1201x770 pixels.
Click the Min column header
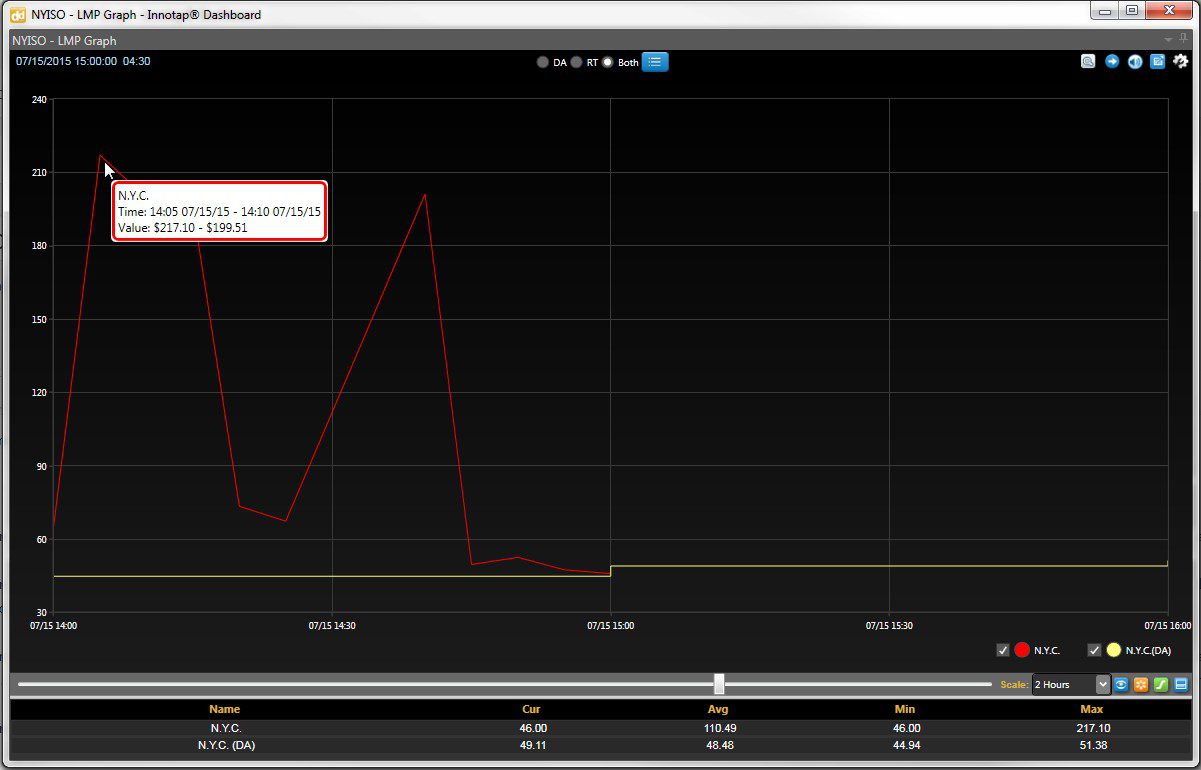pos(905,709)
